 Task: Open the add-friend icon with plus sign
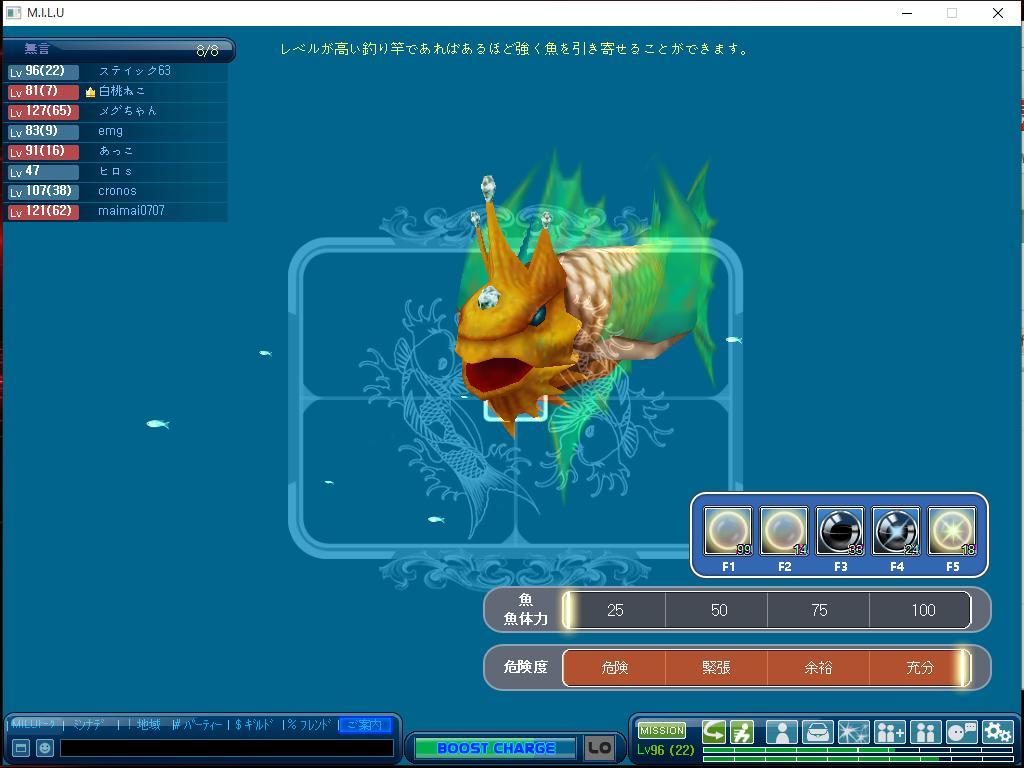(x=889, y=733)
